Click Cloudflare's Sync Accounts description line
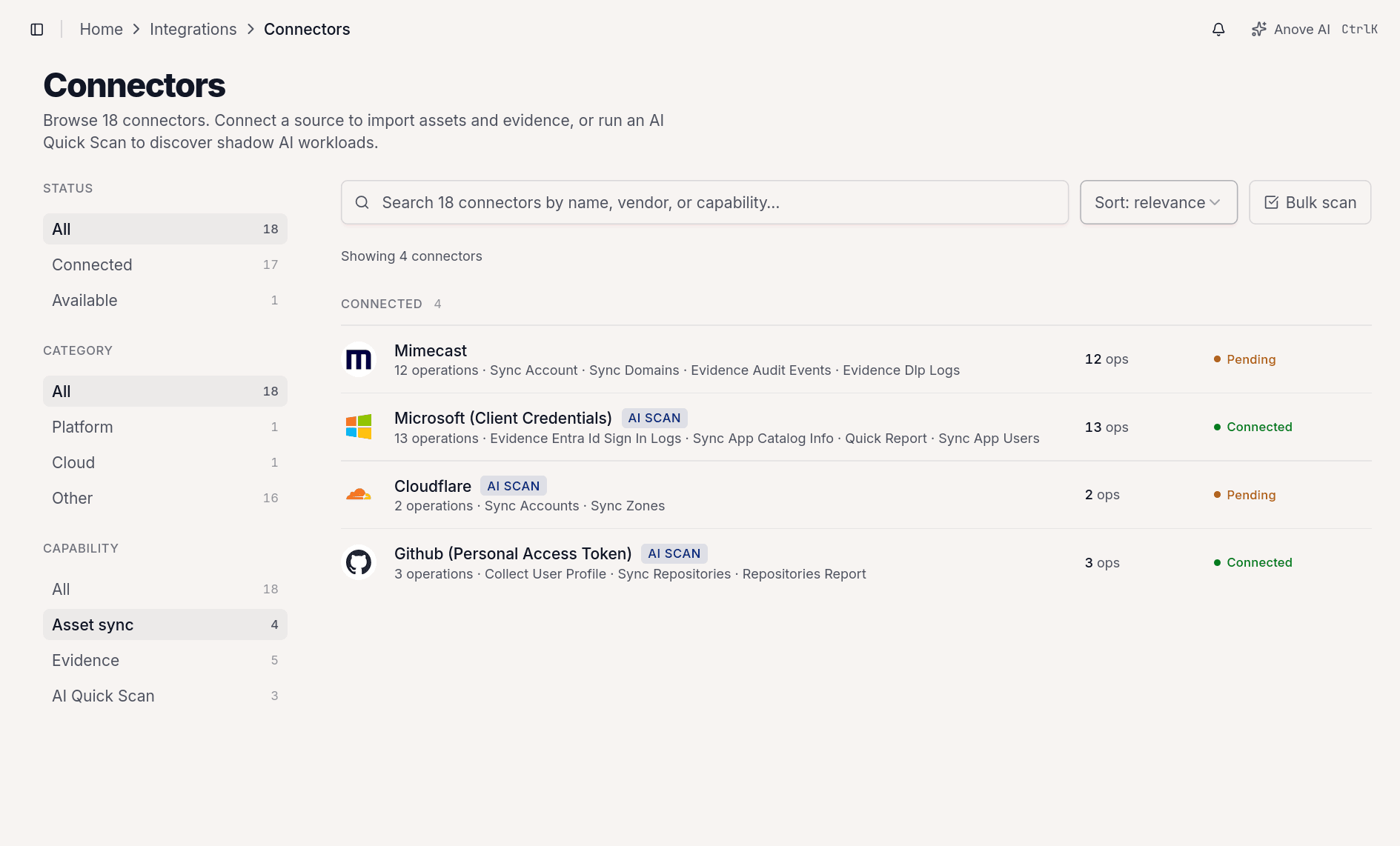This screenshot has width=1400, height=846. click(x=529, y=506)
